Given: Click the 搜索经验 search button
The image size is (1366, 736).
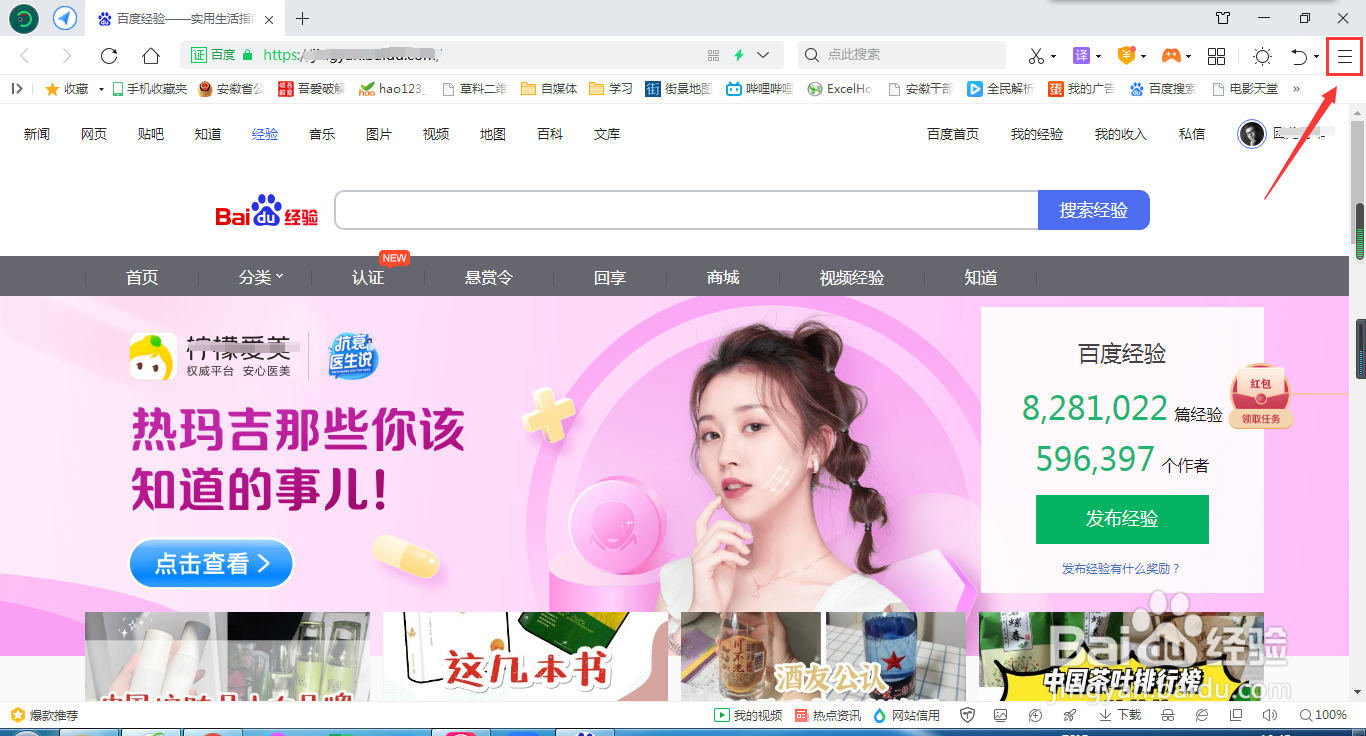Looking at the screenshot, I should pos(1094,210).
